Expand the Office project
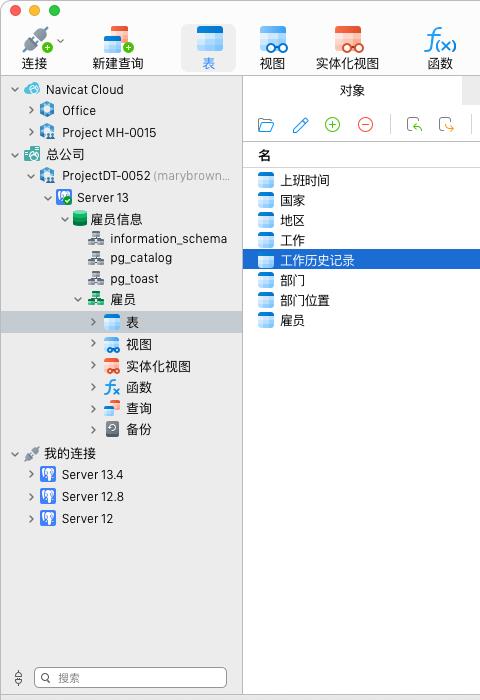 click(31, 110)
